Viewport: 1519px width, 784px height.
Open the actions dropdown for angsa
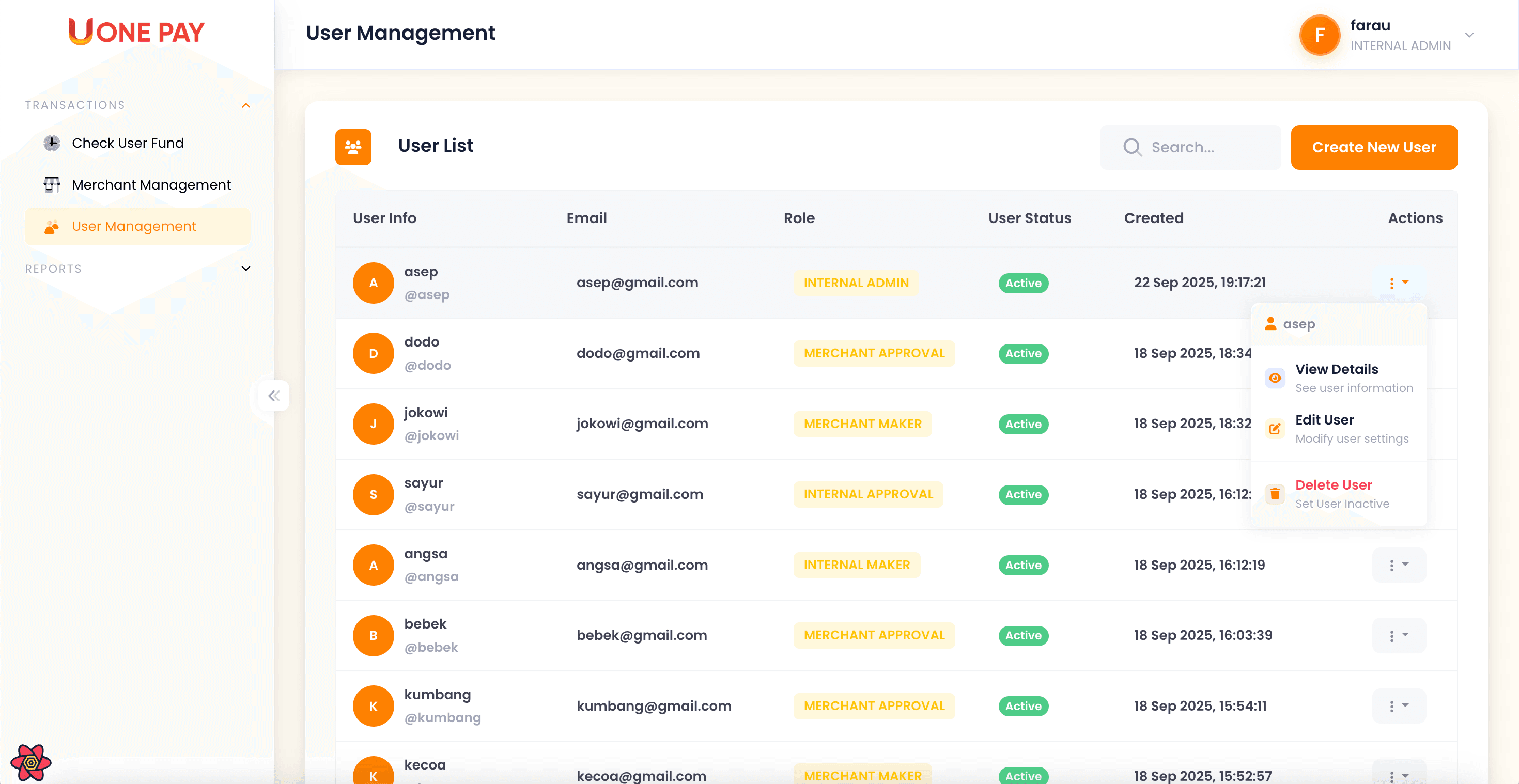pyautogui.click(x=1398, y=565)
